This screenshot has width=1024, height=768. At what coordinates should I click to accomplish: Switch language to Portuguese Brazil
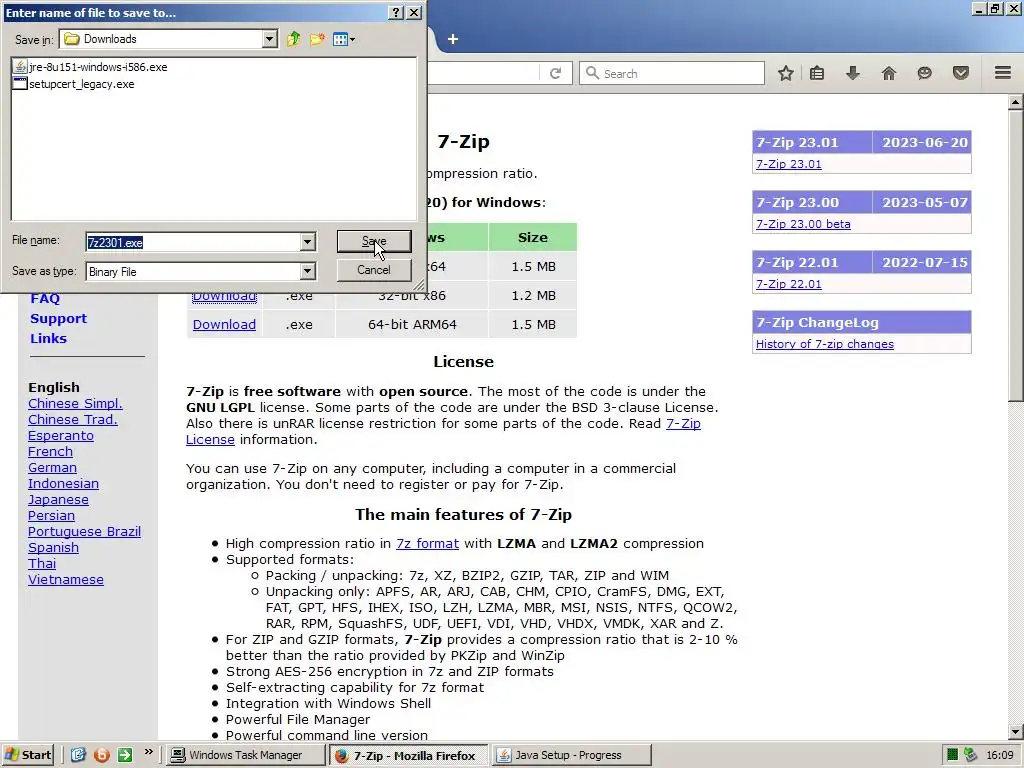coord(84,532)
